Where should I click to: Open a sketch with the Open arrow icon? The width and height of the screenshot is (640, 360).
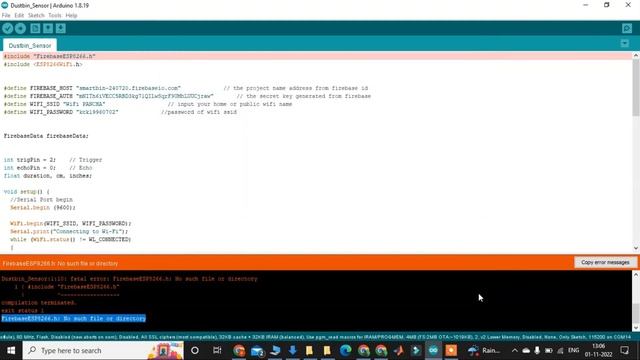pyautogui.click(x=48, y=29)
